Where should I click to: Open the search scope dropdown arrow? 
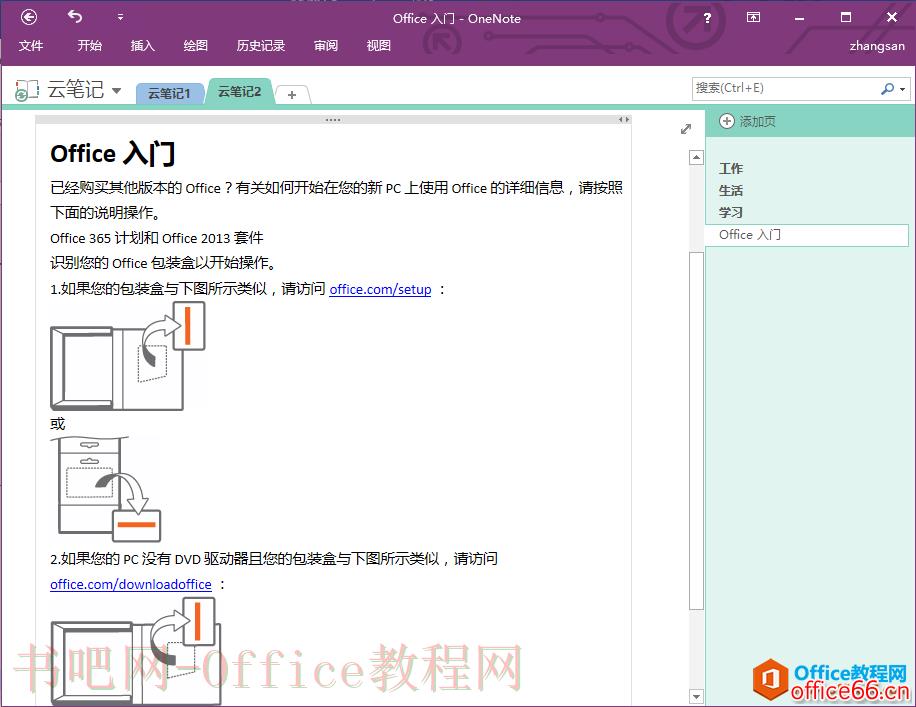(903, 89)
